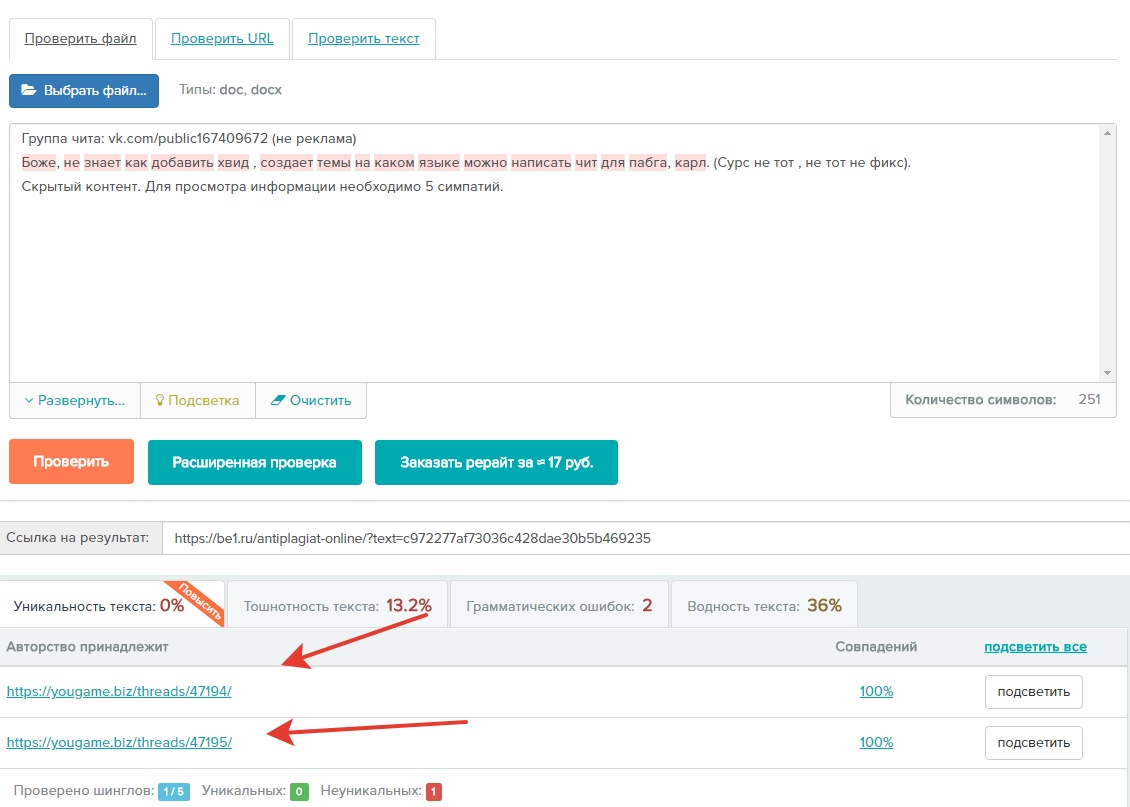This screenshot has height=807, width=1130.
Task: Click the text area scrollbar up arrow
Action: click(1107, 133)
